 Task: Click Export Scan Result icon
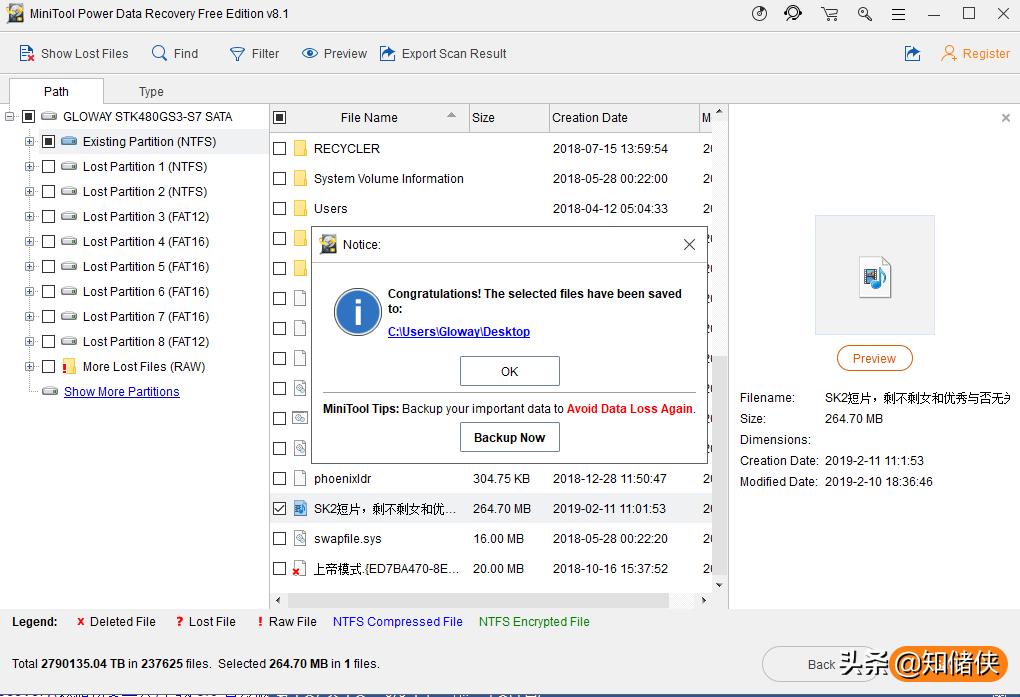[388, 53]
